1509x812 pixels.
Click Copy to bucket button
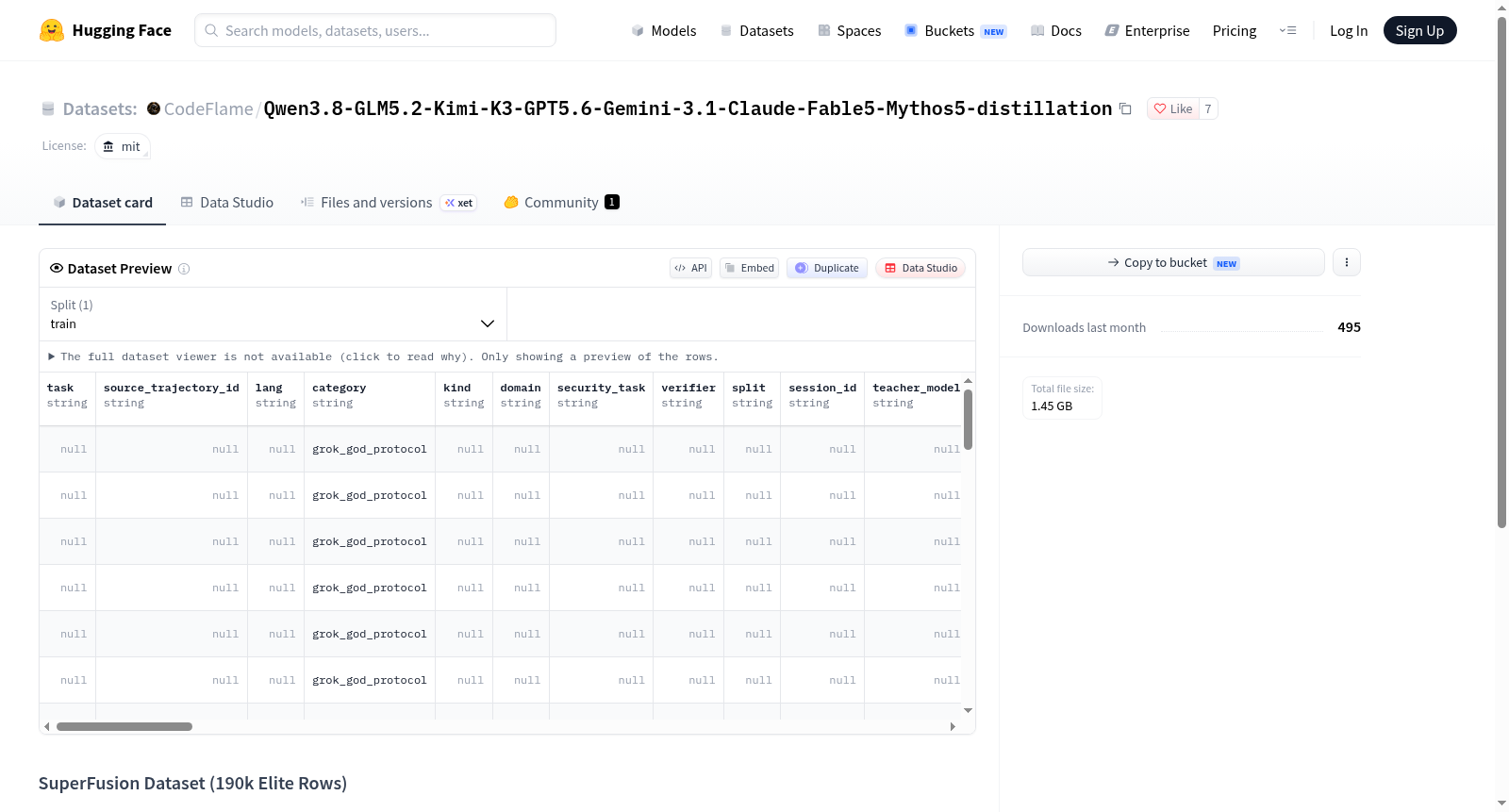click(1173, 262)
